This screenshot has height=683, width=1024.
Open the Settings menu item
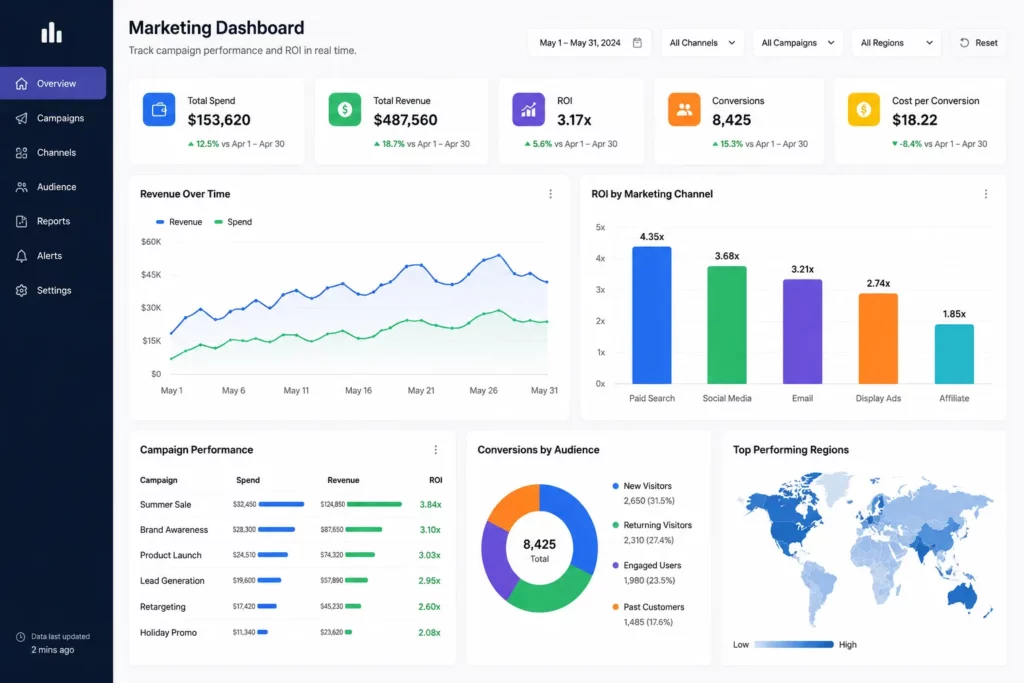53,291
